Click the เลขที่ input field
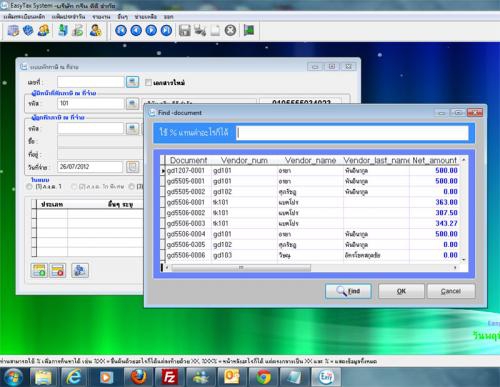 pyautogui.click(x=91, y=82)
